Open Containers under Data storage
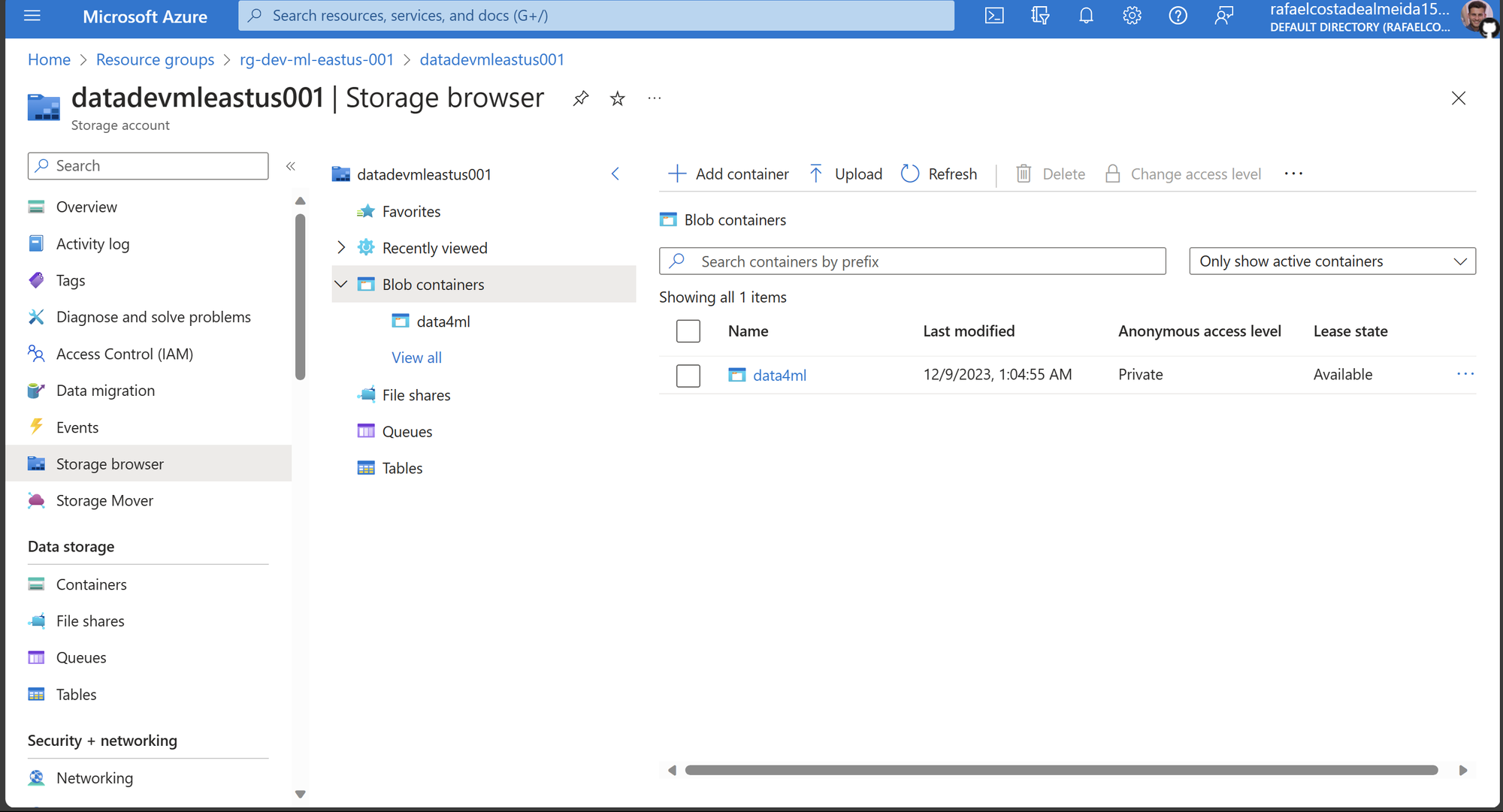 (91, 584)
